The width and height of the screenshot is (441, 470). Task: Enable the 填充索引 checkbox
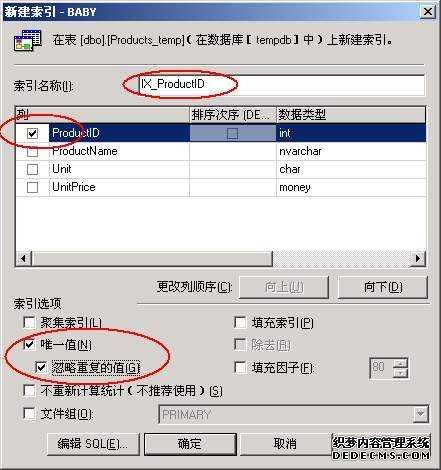[240, 322]
